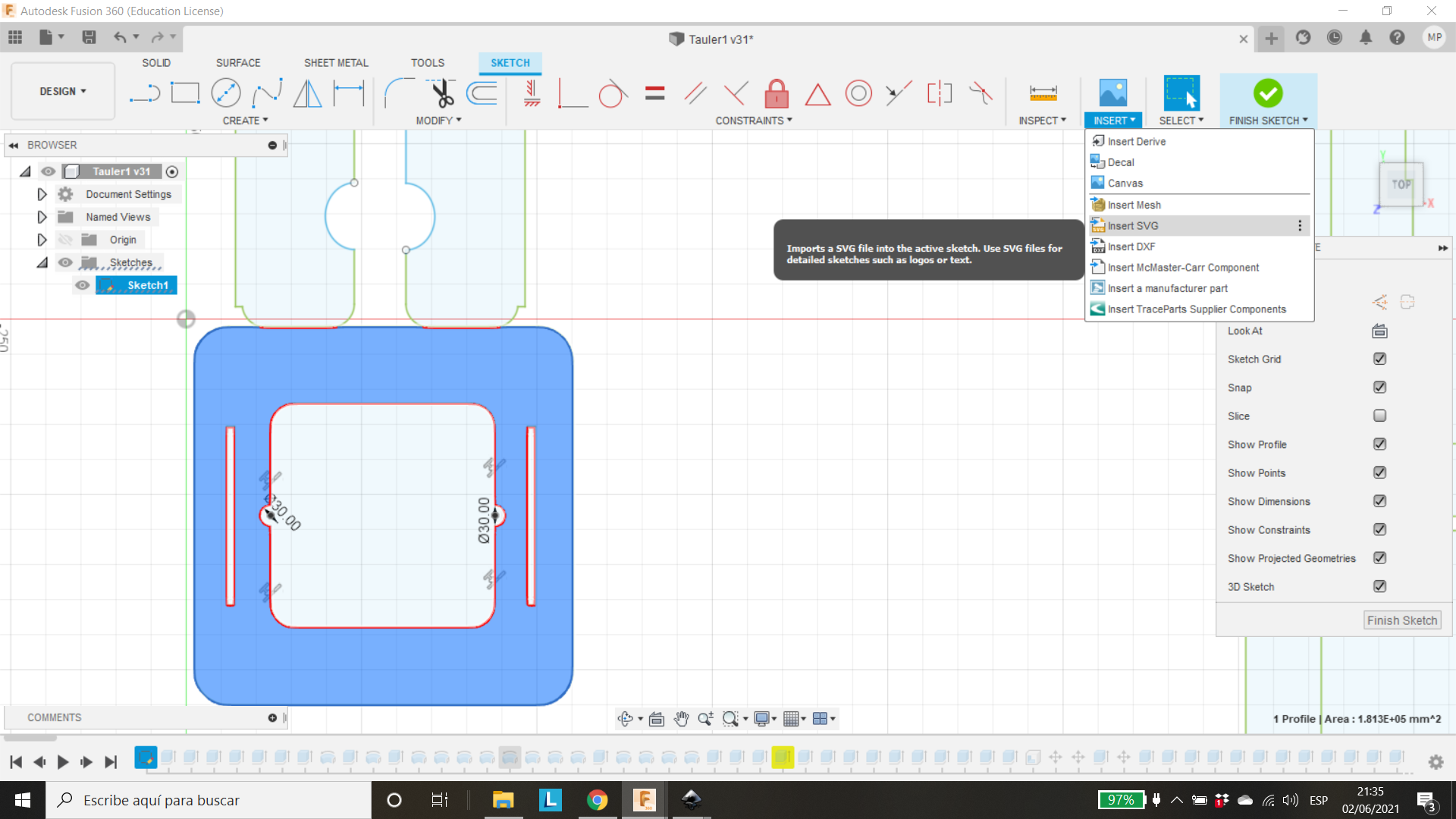Viewport: 1456px width, 819px height.
Task: Expand the Origin folder
Action: tap(40, 239)
